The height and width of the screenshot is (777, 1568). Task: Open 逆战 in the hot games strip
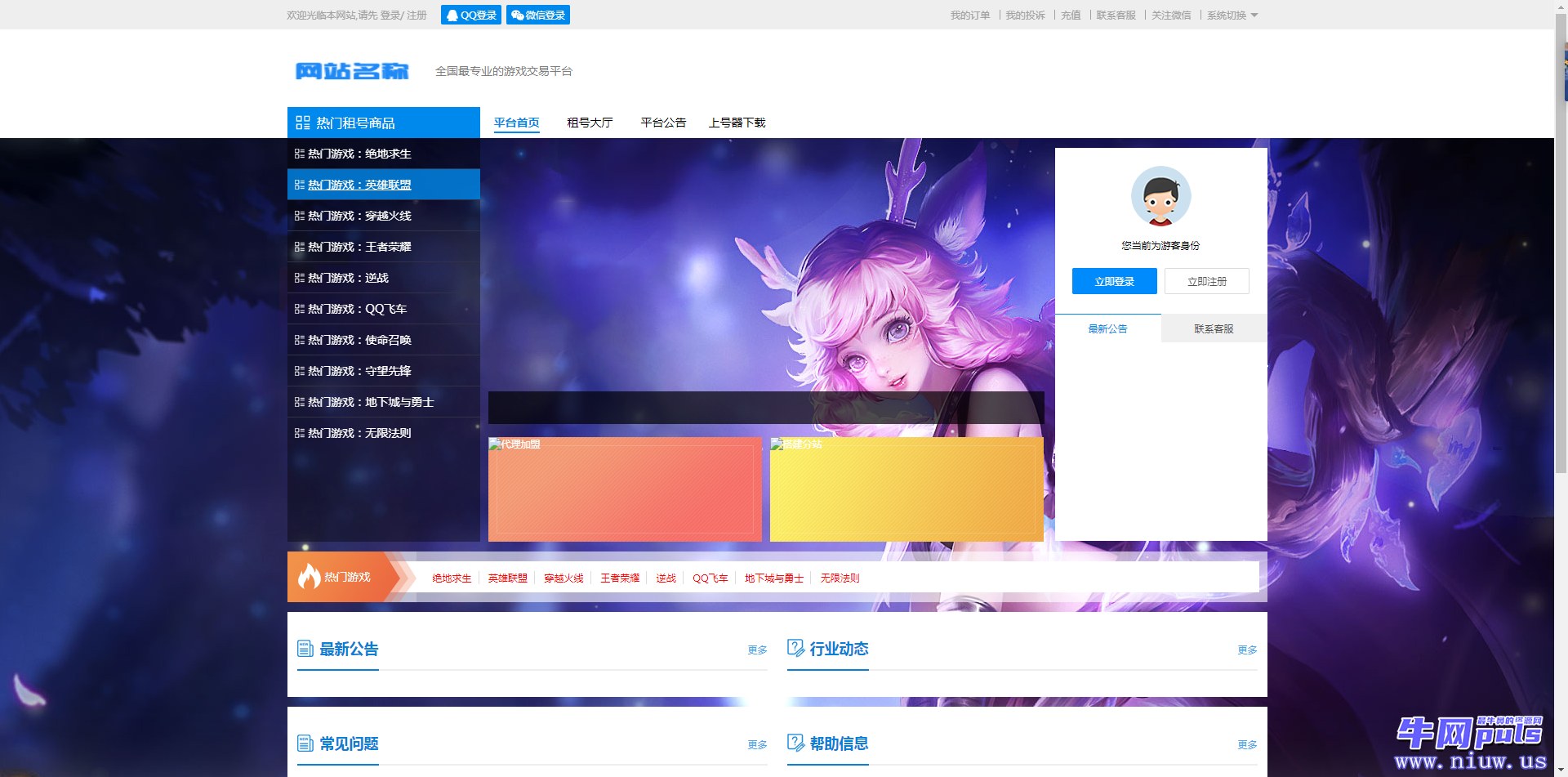click(x=666, y=578)
